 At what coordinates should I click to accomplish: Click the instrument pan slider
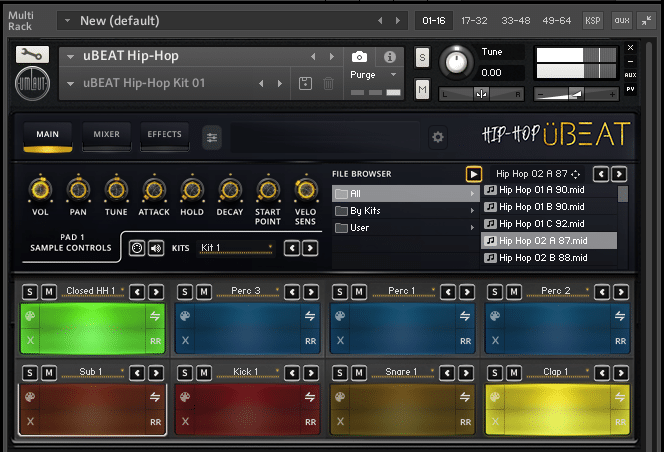click(481, 94)
